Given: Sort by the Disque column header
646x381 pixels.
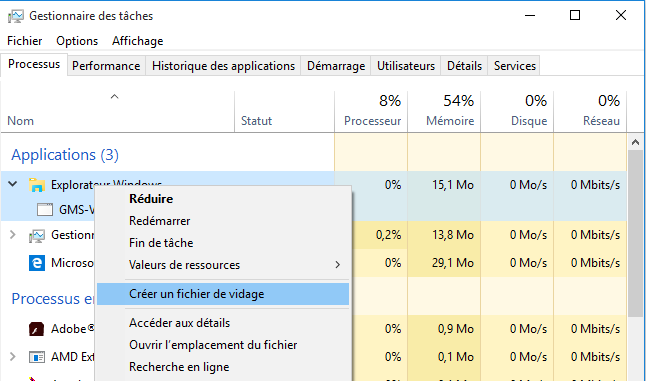Looking at the screenshot, I should point(517,112).
